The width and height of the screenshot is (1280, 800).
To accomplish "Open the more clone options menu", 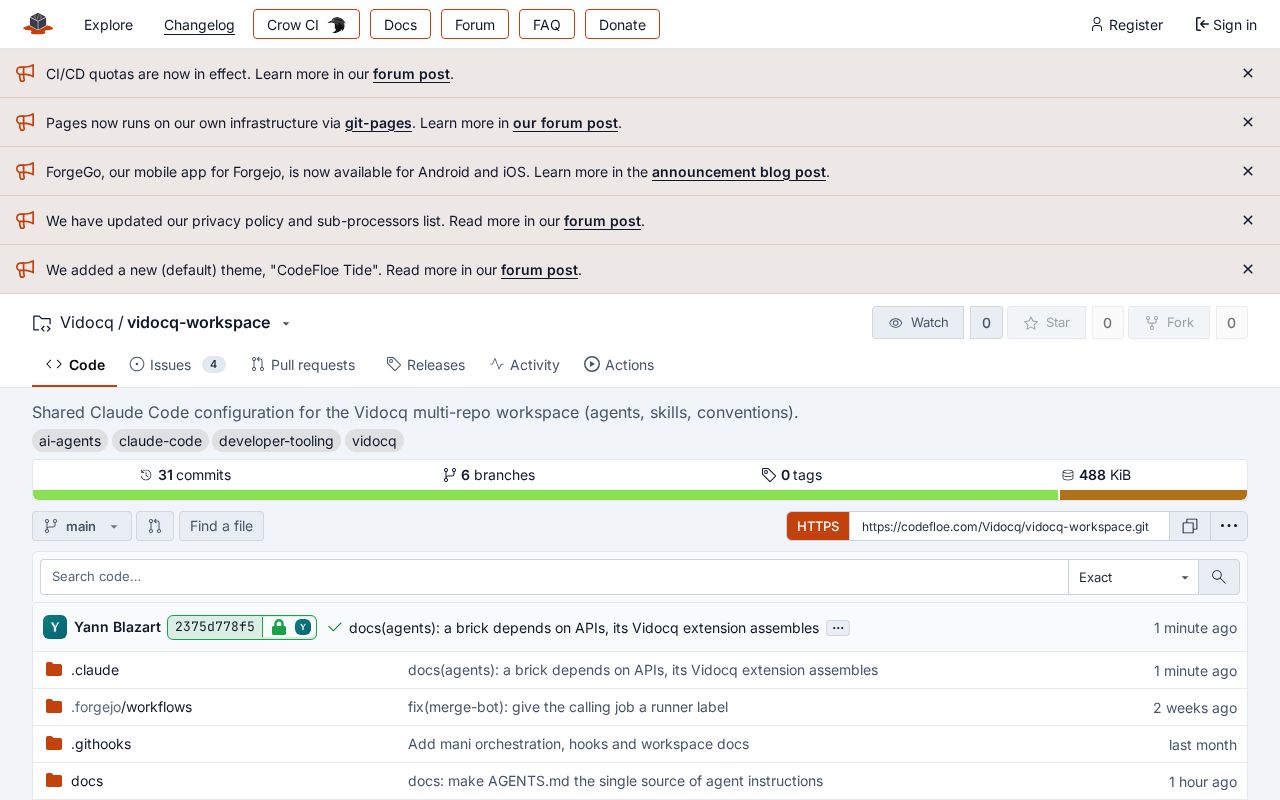I will pyautogui.click(x=1229, y=526).
